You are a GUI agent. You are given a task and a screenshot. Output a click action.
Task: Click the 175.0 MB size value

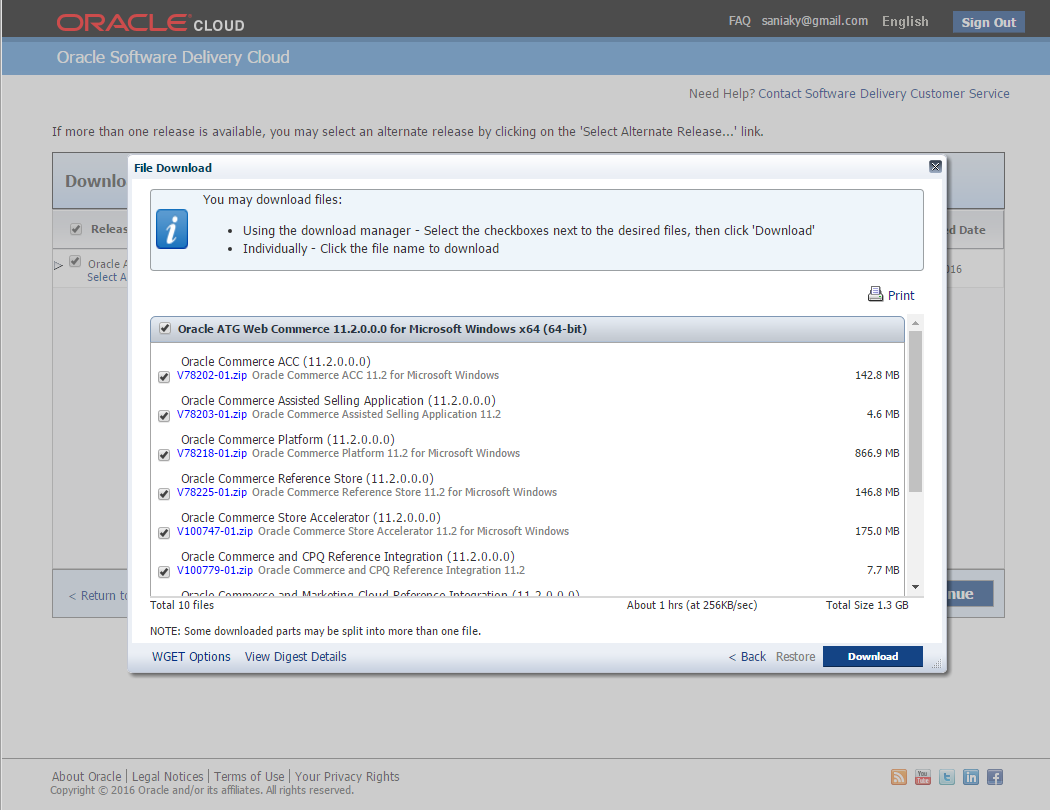coord(877,531)
